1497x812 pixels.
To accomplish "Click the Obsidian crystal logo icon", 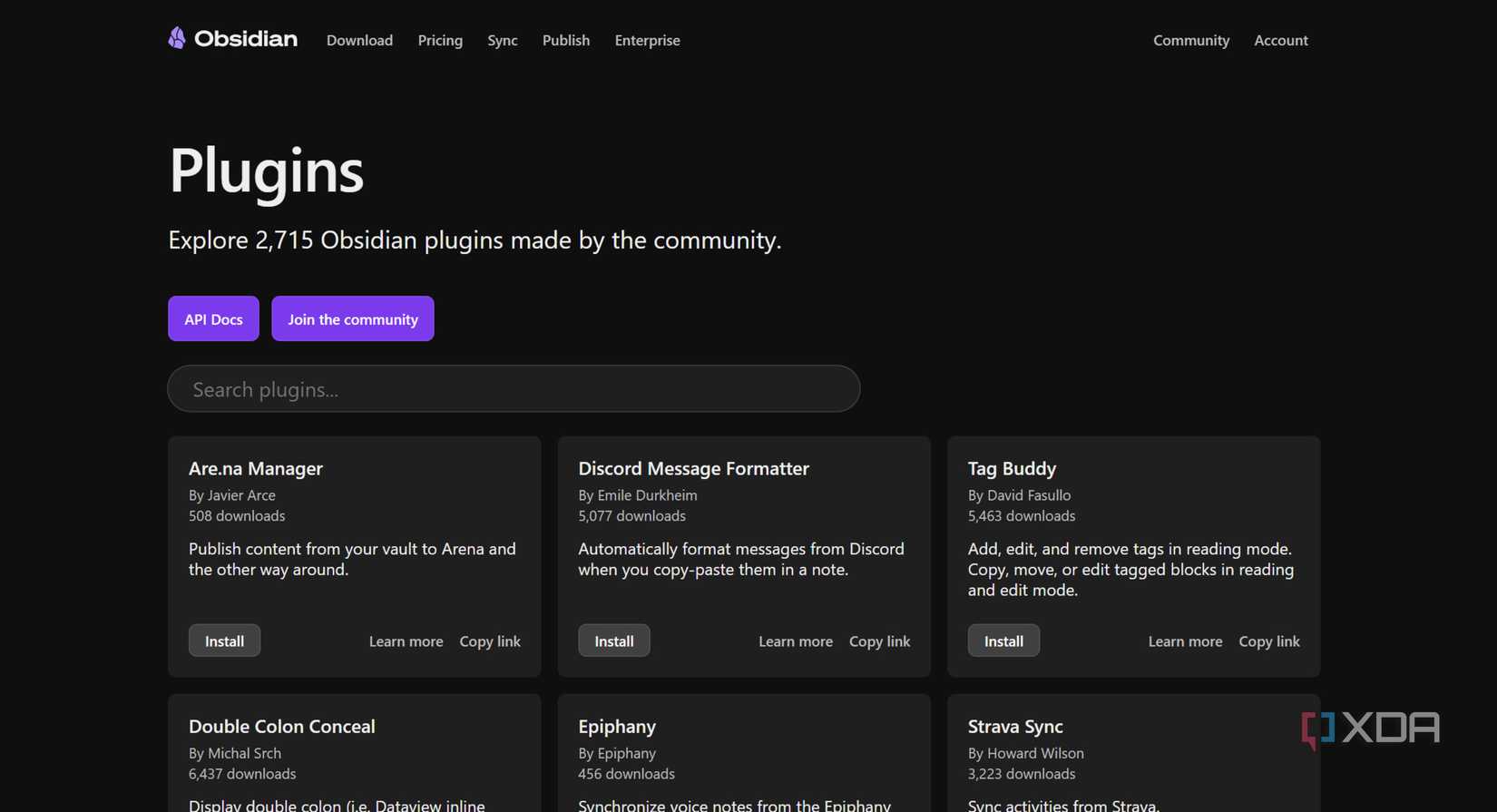I will 177,38.
